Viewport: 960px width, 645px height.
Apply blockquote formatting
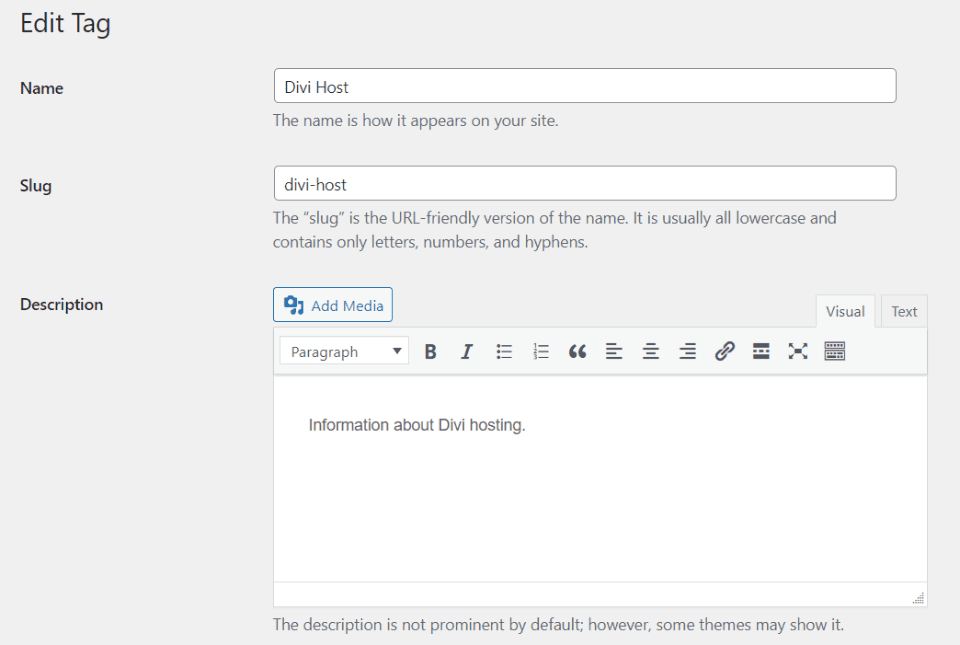[577, 351]
